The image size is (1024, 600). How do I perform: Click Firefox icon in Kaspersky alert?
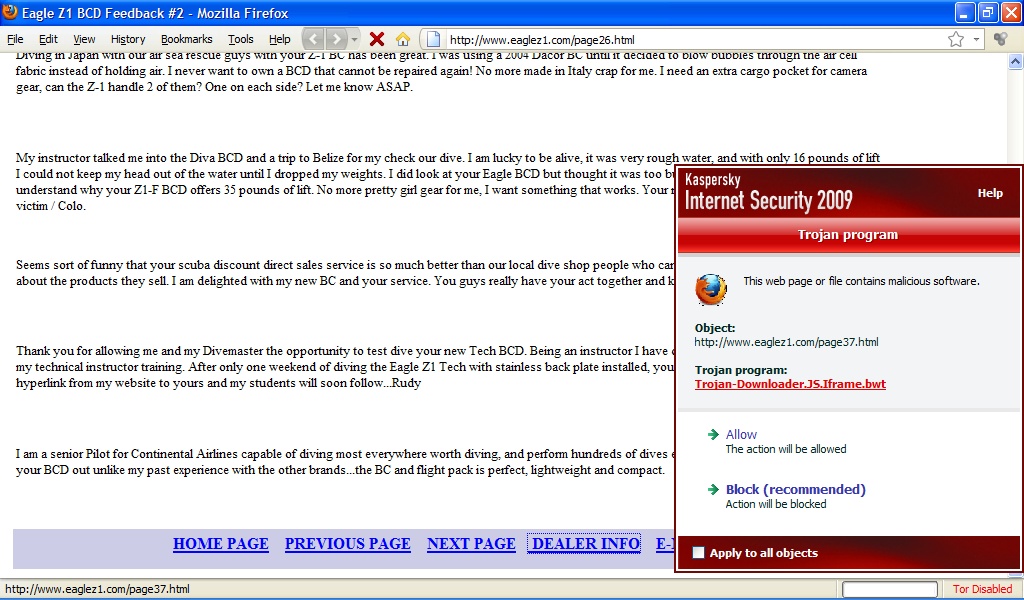[711, 290]
